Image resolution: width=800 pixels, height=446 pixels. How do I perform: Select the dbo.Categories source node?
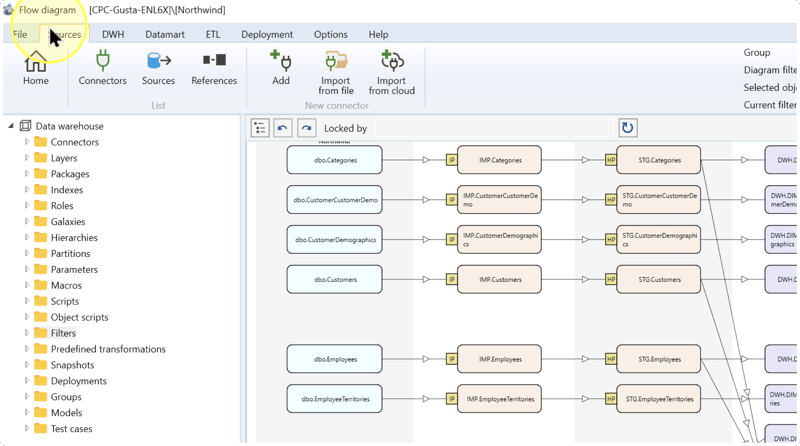tap(334, 160)
